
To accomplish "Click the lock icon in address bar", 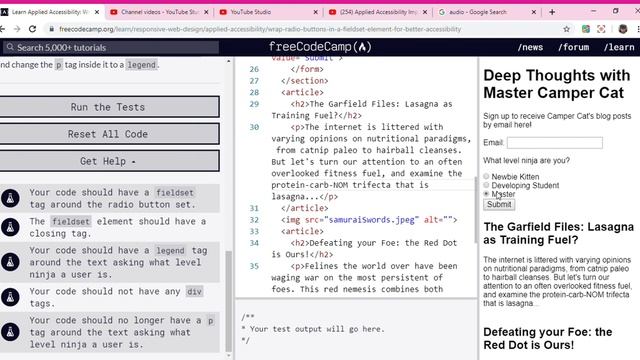I will [51, 29].
